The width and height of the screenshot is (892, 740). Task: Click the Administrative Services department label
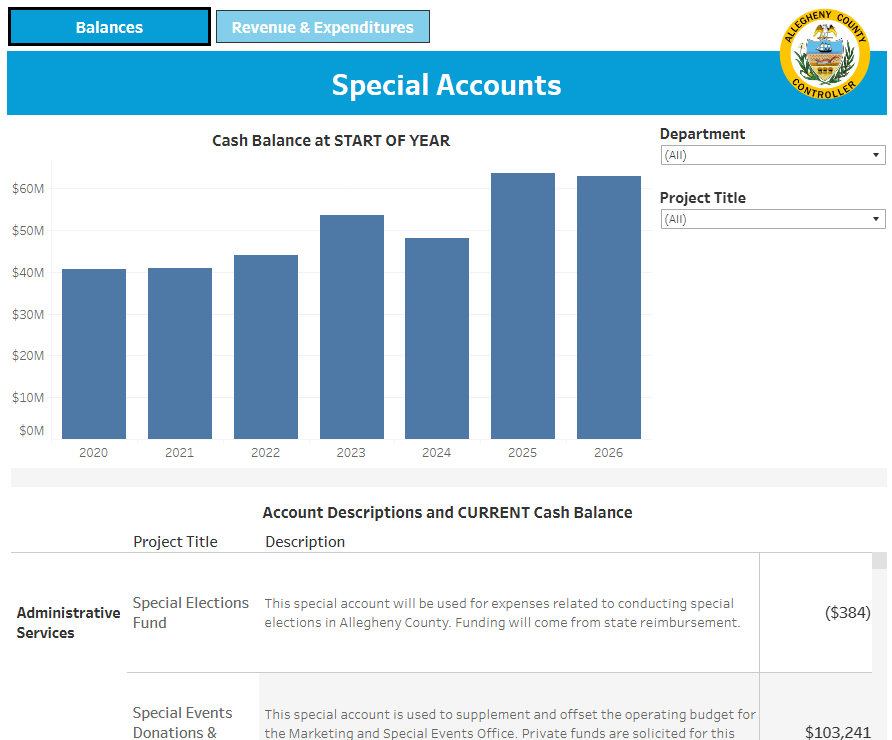[68, 623]
